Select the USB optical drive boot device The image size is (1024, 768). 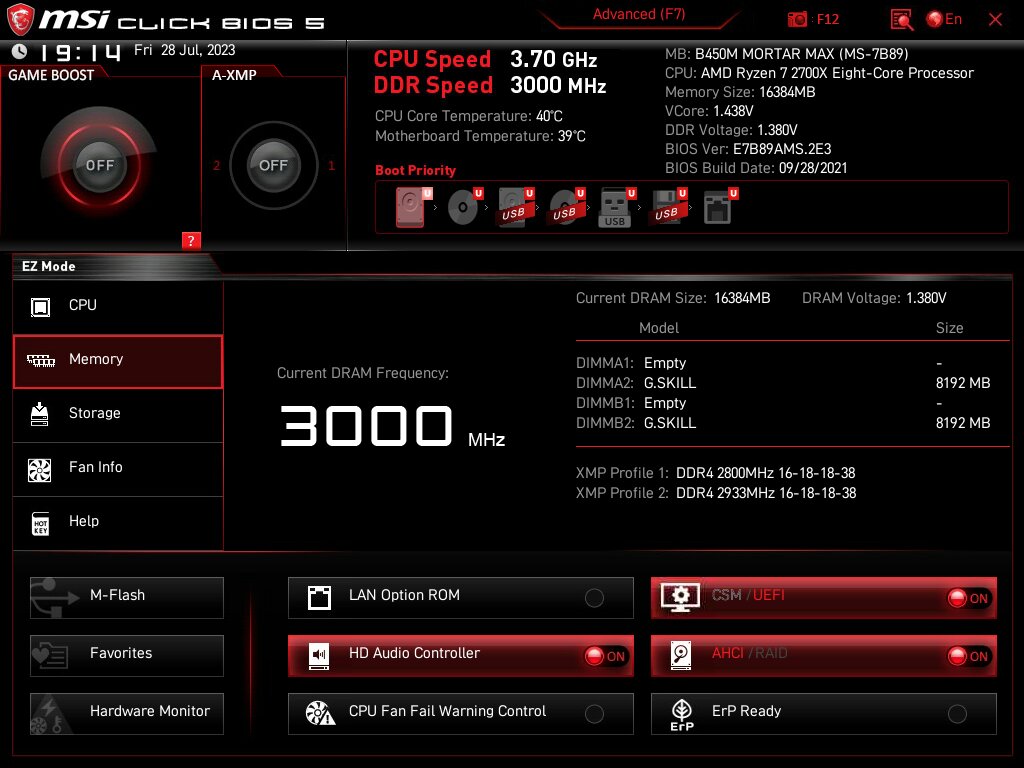click(x=567, y=208)
